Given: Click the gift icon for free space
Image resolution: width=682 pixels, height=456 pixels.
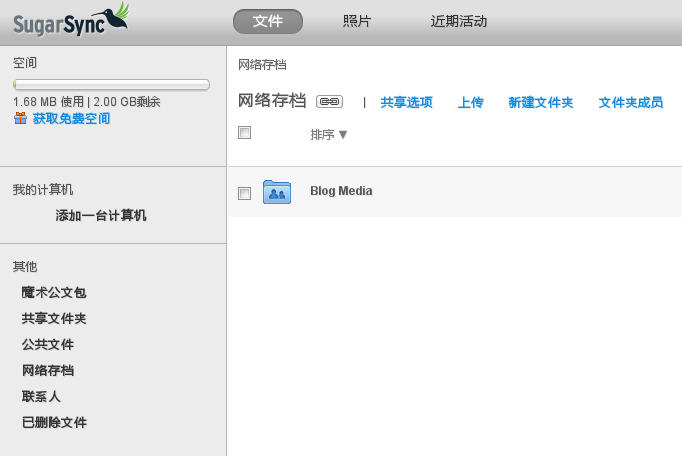Looking at the screenshot, I should click(x=20, y=119).
